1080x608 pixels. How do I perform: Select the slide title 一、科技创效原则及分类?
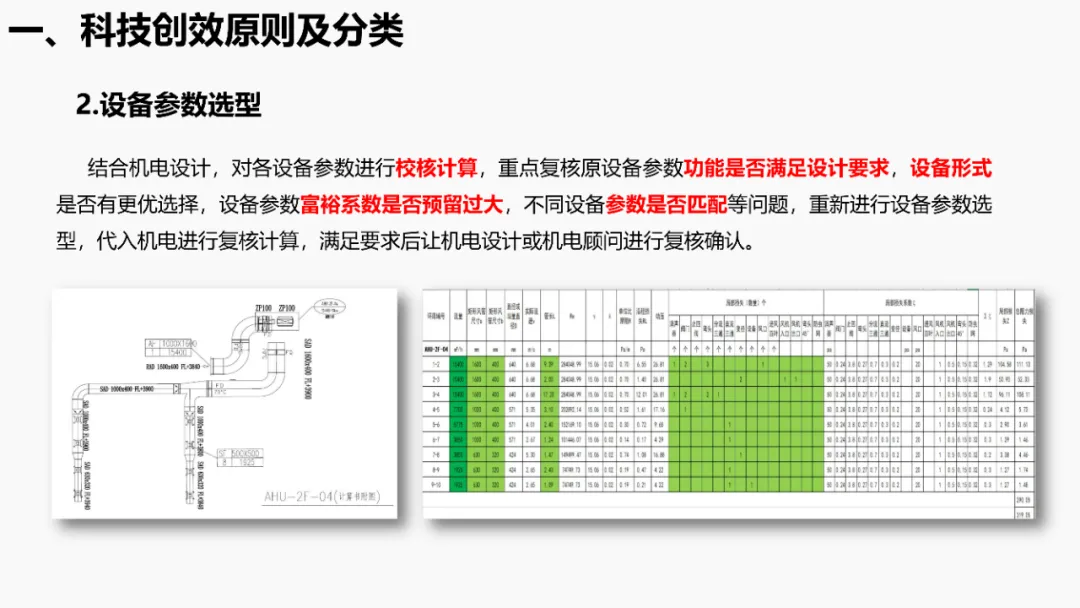click(x=205, y=31)
